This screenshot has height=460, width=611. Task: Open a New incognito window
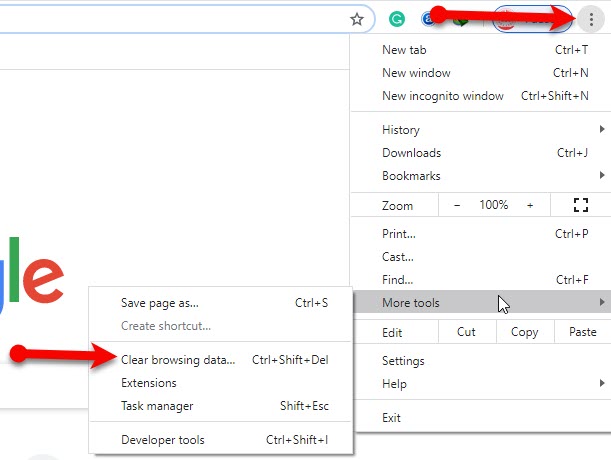click(443, 96)
